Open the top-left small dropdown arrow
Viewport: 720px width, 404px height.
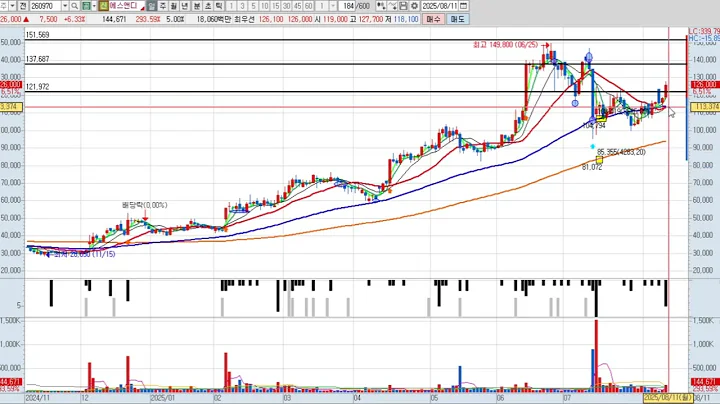[x=12, y=6]
